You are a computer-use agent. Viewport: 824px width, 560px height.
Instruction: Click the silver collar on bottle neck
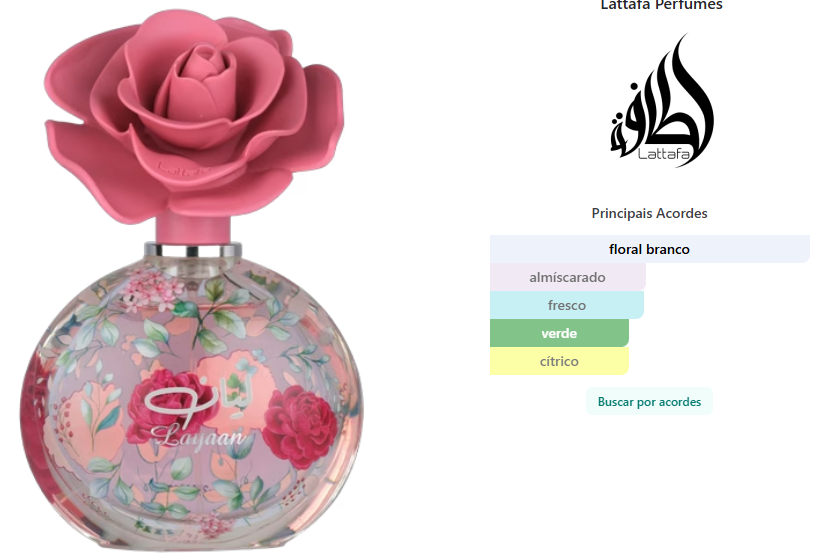193,250
